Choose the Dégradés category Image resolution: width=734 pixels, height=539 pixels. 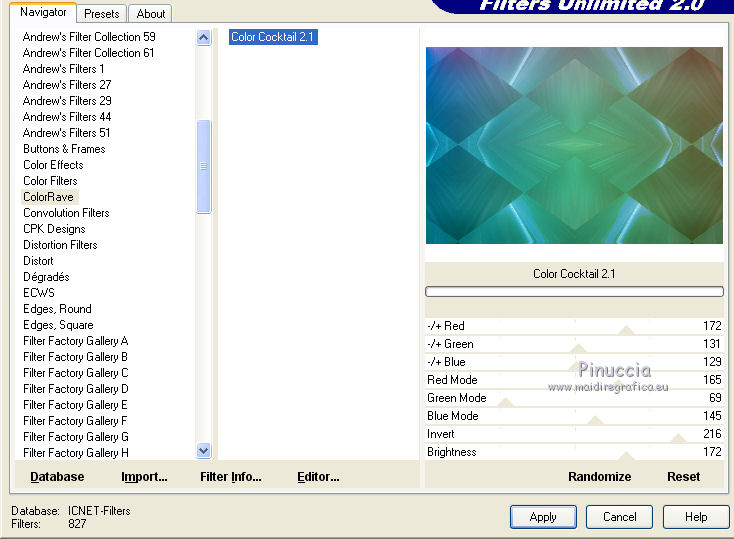click(46, 277)
